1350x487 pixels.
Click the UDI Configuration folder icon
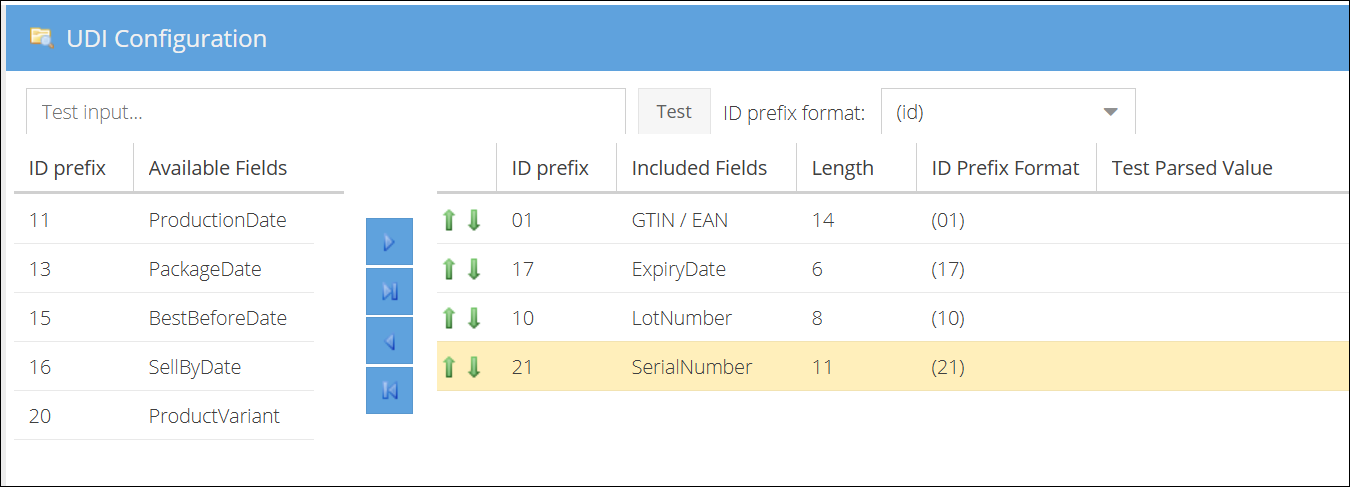(41, 38)
